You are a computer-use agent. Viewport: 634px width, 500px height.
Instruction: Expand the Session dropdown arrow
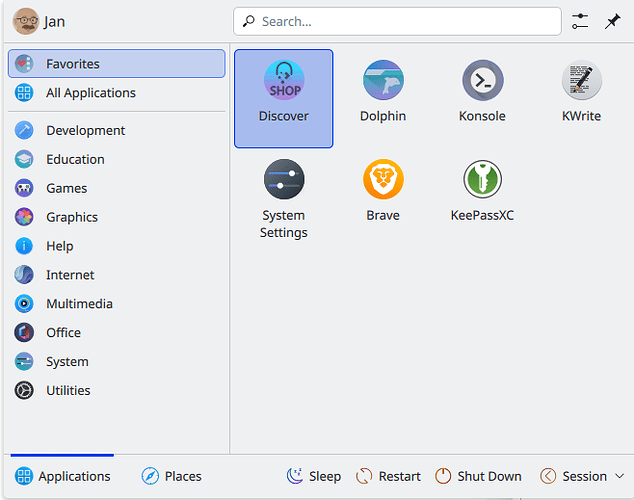(620, 476)
